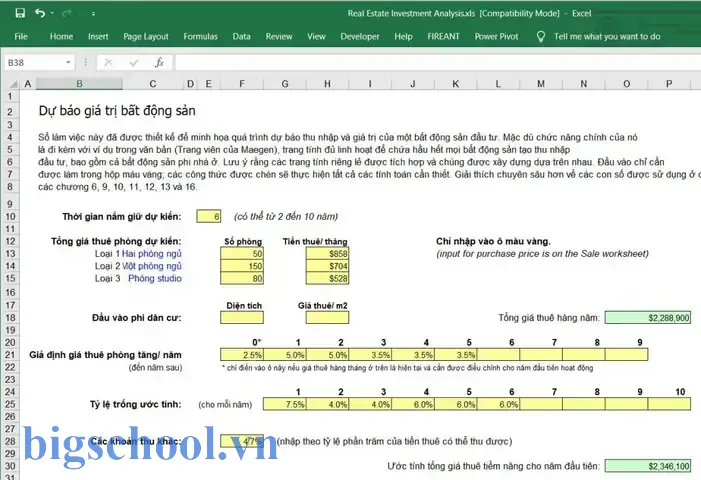Image resolution: width=701 pixels, height=480 pixels.
Task: Select column G header
Action: click(285, 84)
